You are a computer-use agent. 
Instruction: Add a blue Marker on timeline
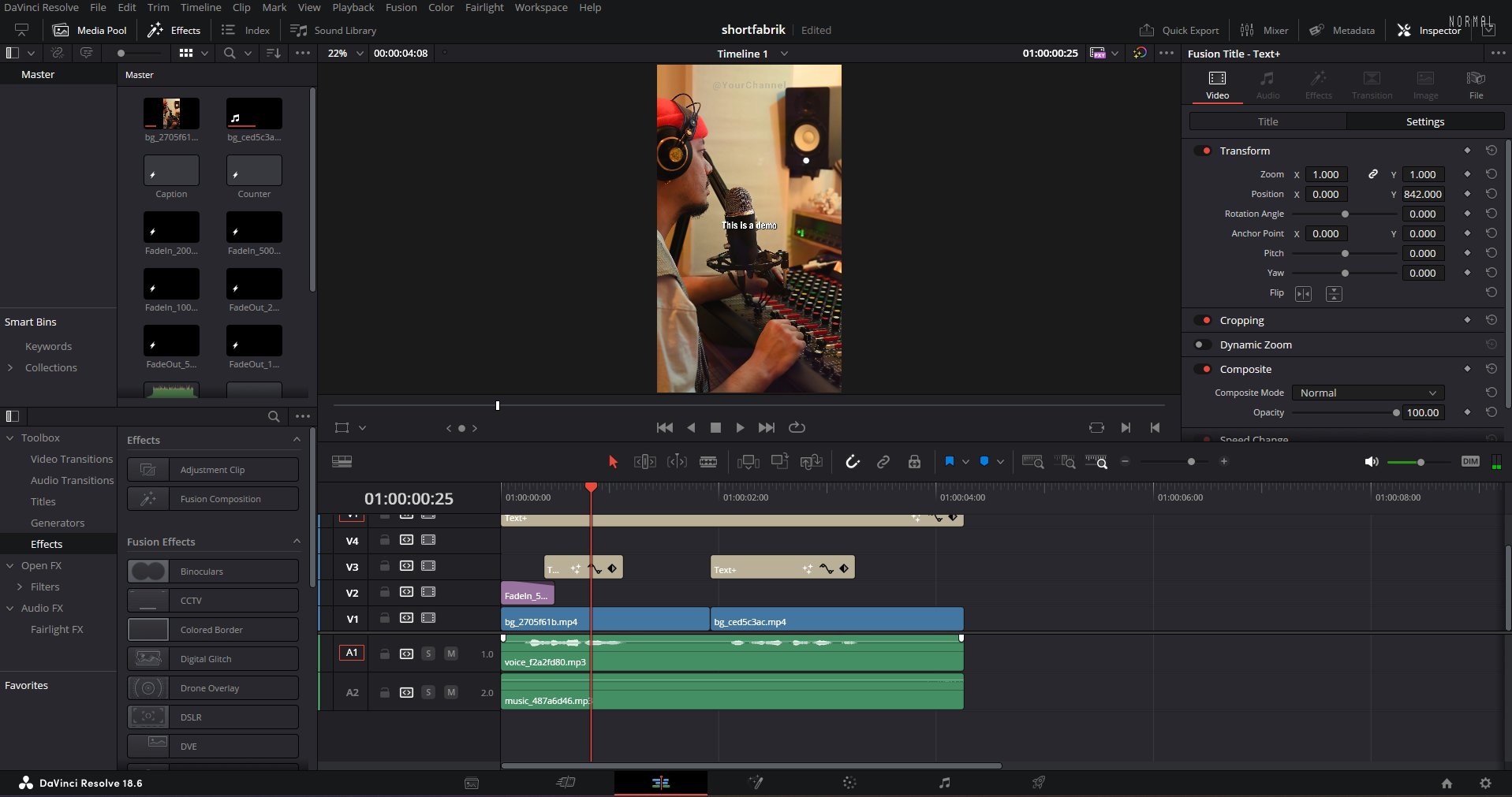(984, 462)
